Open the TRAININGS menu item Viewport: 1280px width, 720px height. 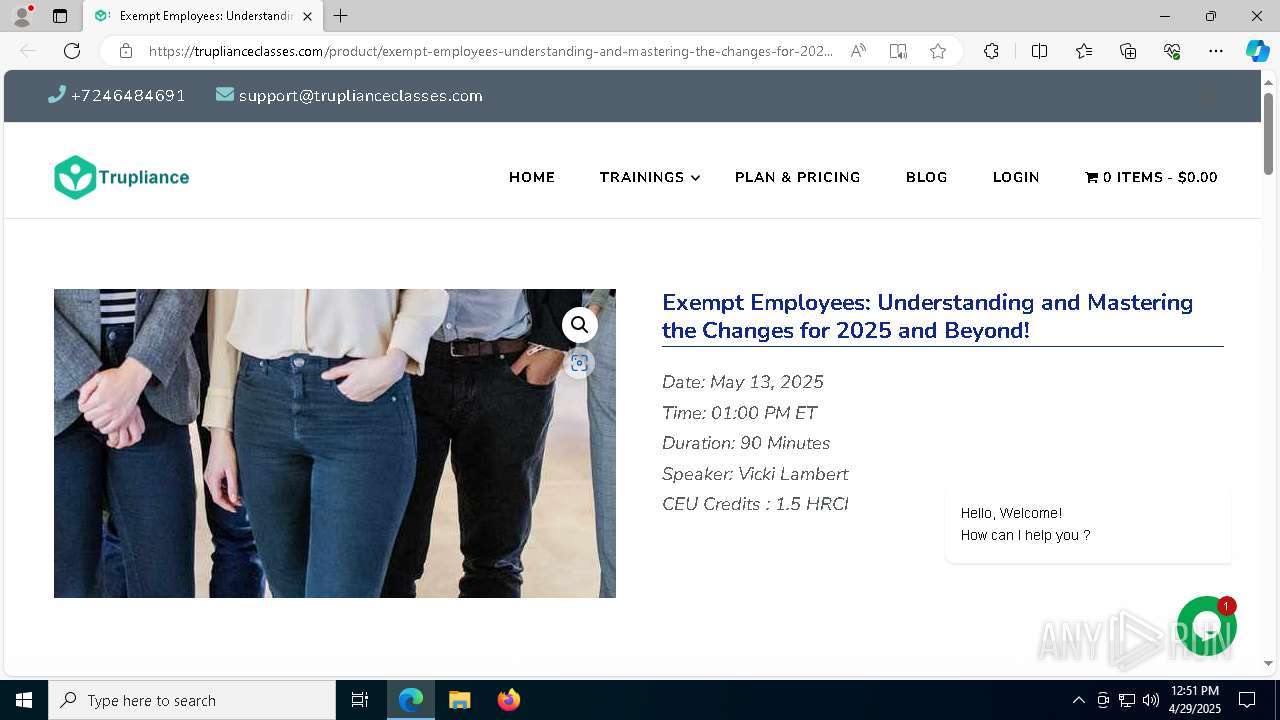click(x=642, y=177)
